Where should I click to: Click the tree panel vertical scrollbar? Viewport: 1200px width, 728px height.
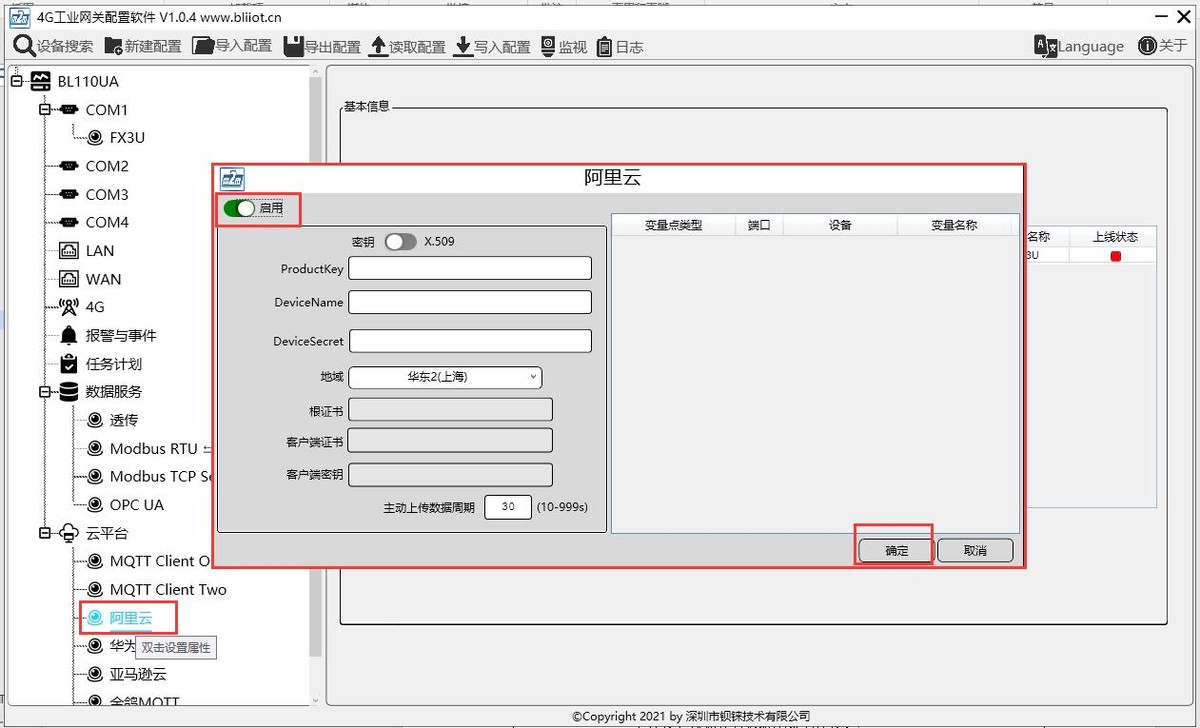pyautogui.click(x=316, y=385)
